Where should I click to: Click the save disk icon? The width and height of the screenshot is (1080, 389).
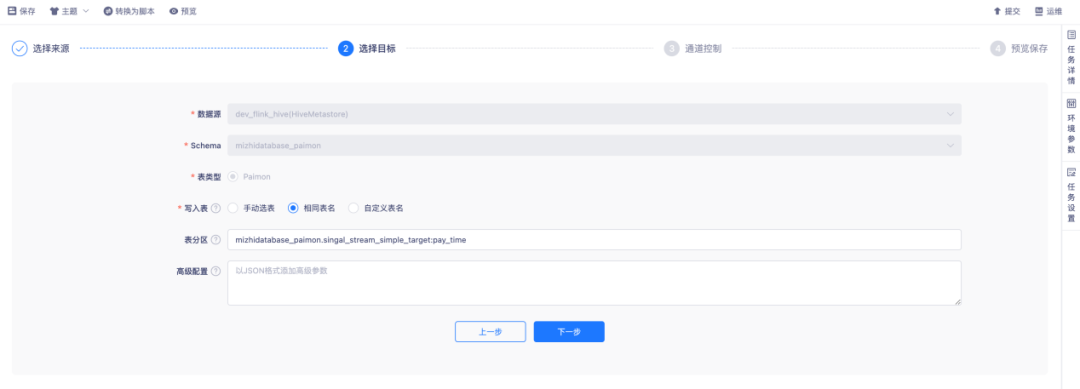coord(12,11)
